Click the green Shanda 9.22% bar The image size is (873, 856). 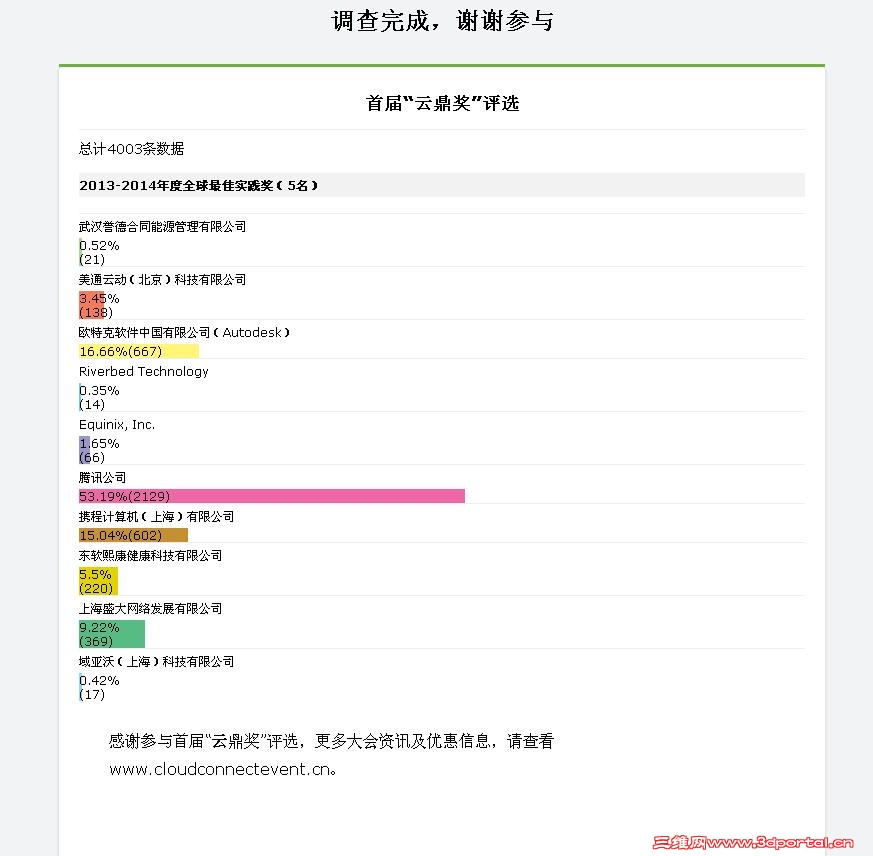(112, 634)
